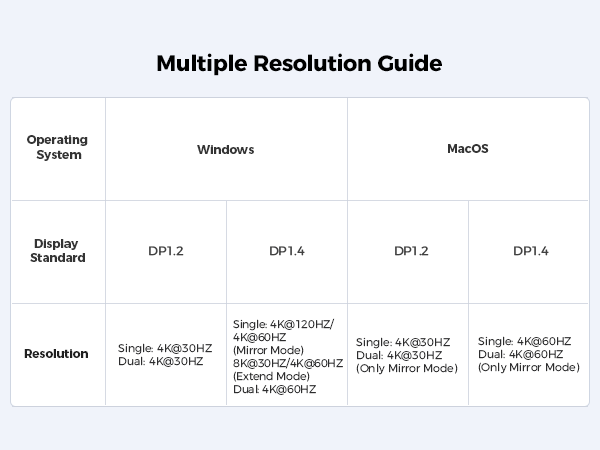Click DP1.4 under the Windows column
This screenshot has width=600, height=450.
(286, 251)
